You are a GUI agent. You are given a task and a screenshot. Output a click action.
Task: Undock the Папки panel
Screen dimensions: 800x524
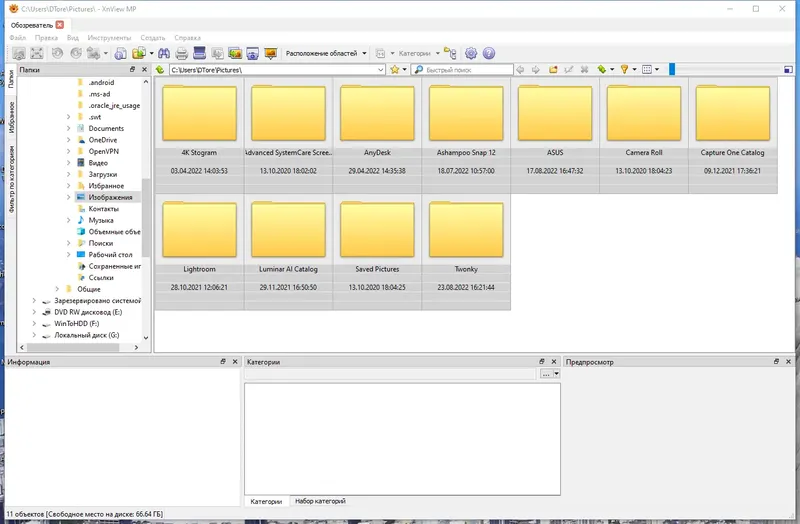(x=133, y=69)
